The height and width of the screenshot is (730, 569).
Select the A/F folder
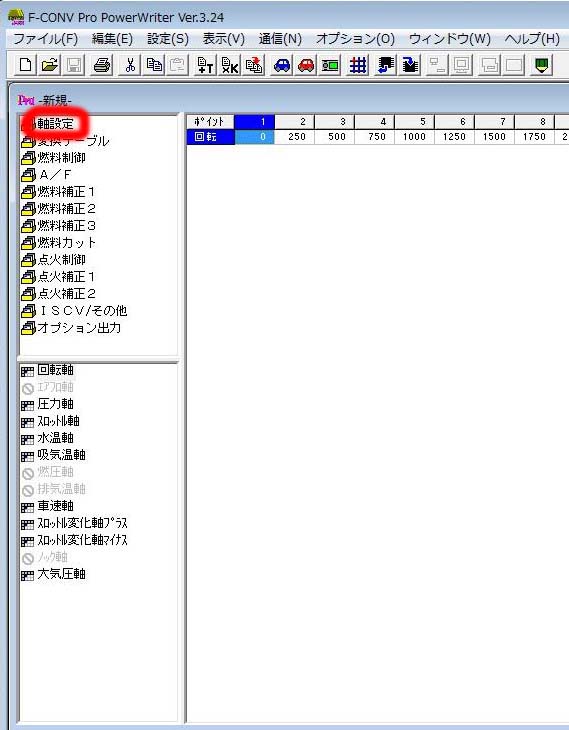coord(47,175)
